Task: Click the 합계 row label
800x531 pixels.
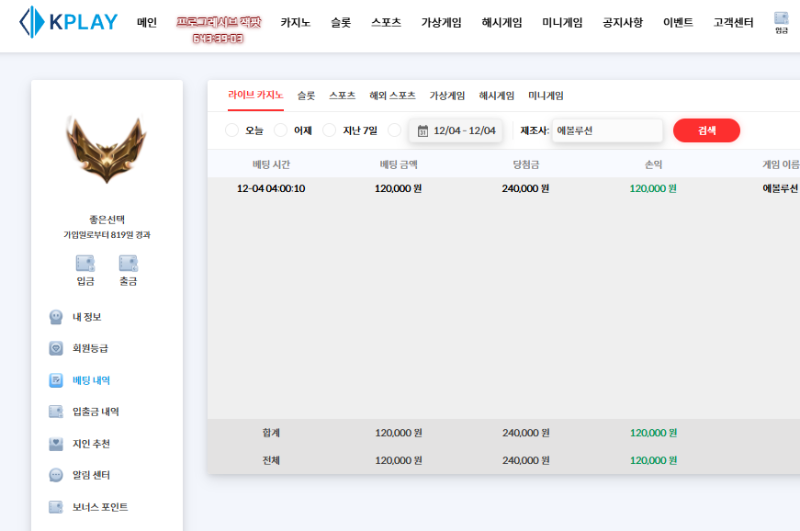Action: [x=271, y=433]
